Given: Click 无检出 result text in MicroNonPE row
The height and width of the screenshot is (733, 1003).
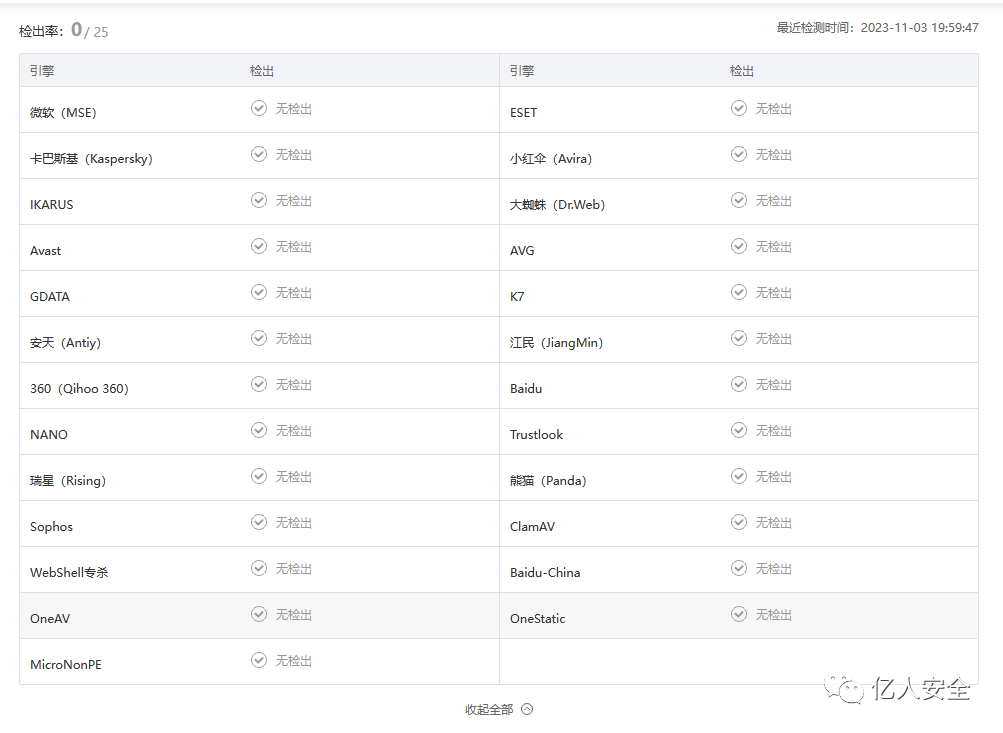Looking at the screenshot, I should click(x=294, y=661).
